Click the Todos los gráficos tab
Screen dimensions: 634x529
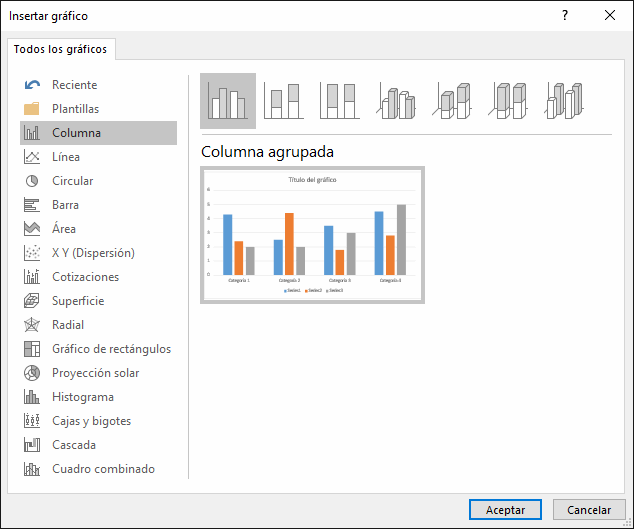[60, 49]
